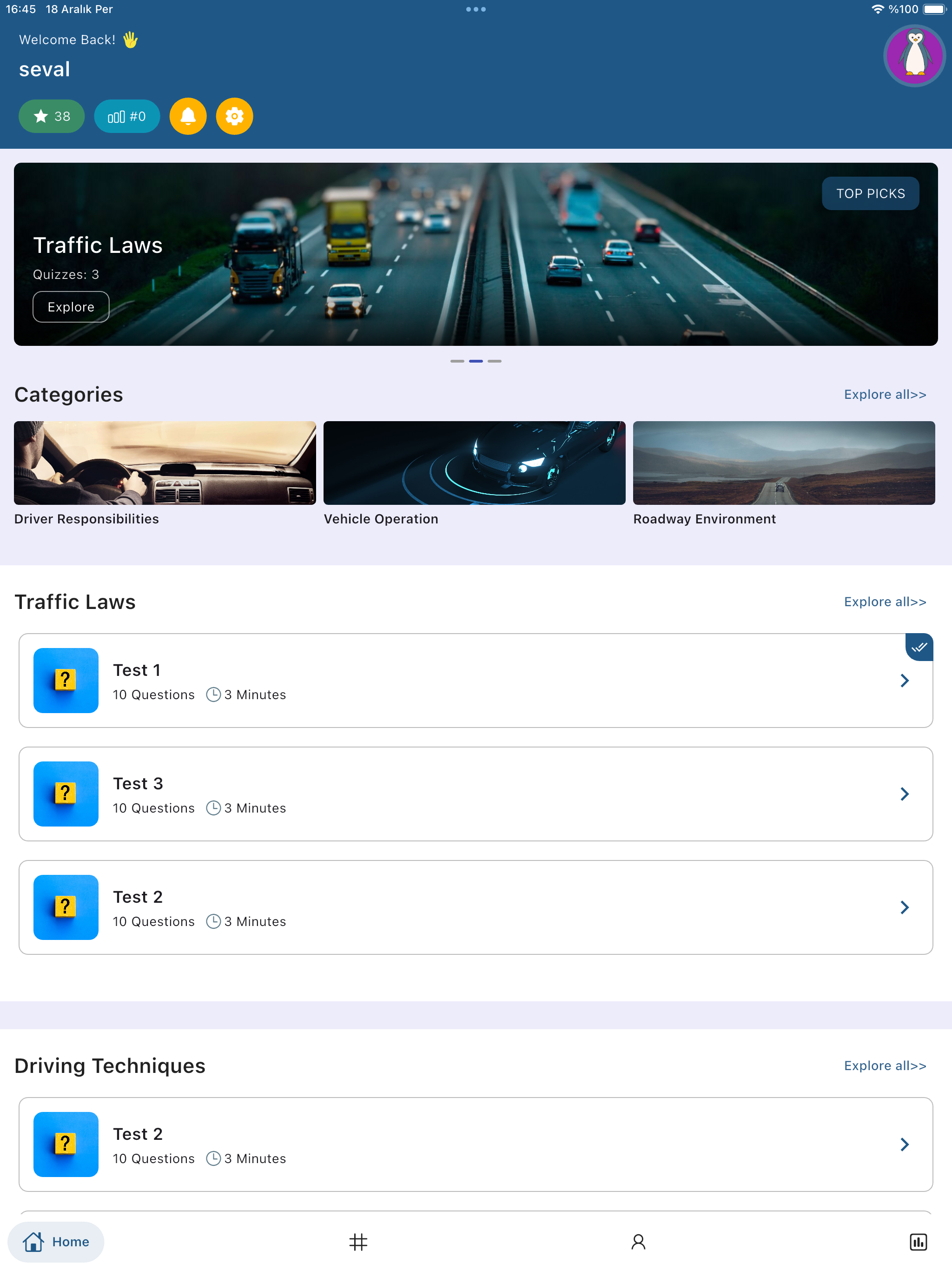952x1270 pixels.
Task: Open Driving Techniques Test 2 chevron
Action: coord(904,1144)
